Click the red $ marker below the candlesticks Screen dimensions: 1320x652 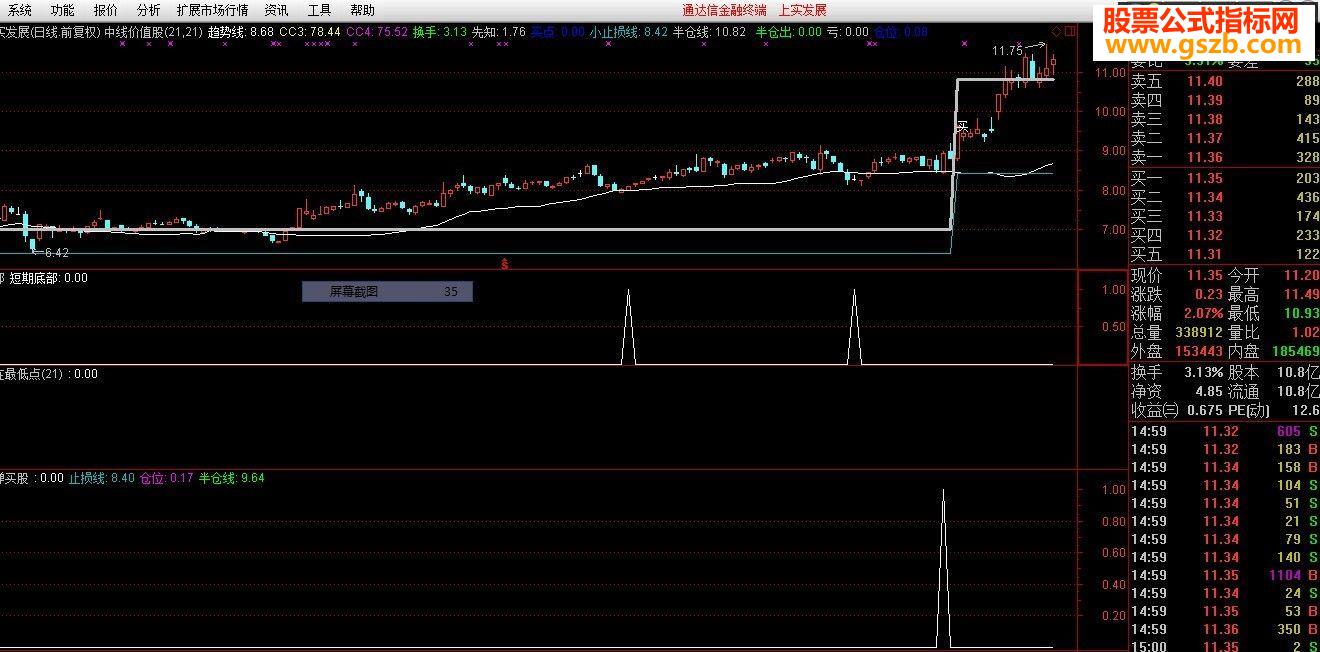[506, 265]
